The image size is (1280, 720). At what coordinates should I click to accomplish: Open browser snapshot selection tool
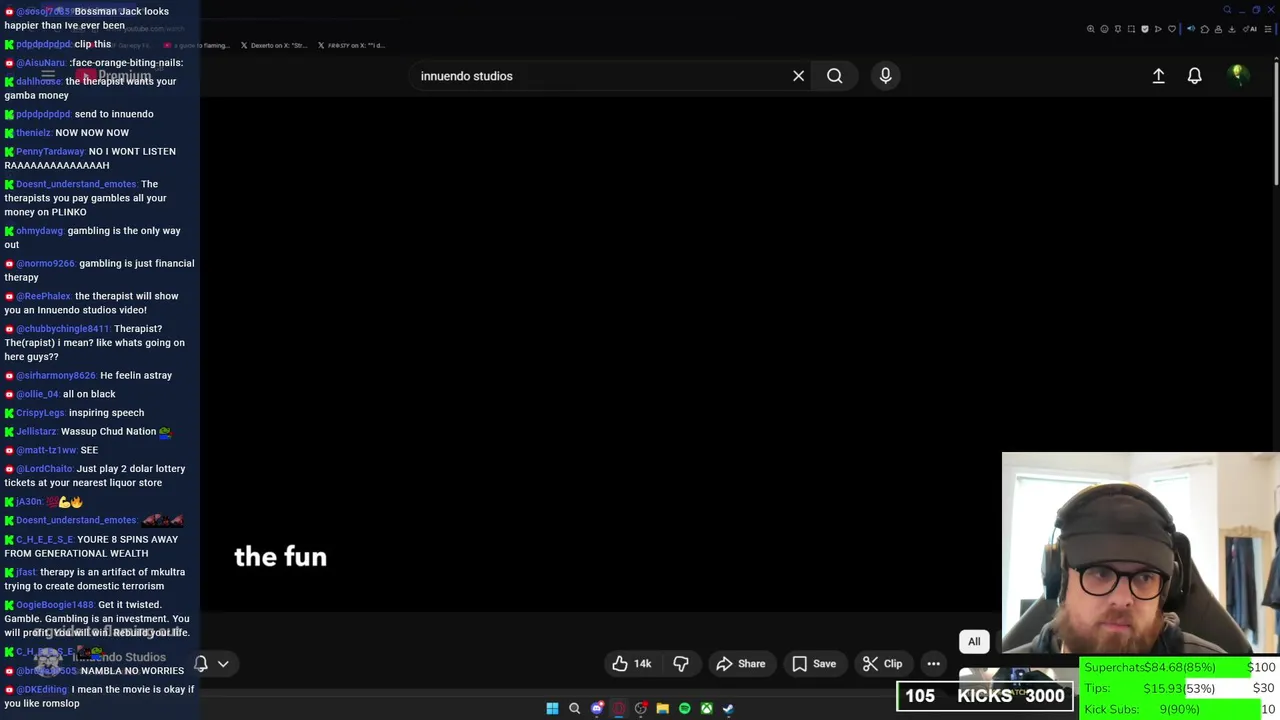[x=1131, y=29]
